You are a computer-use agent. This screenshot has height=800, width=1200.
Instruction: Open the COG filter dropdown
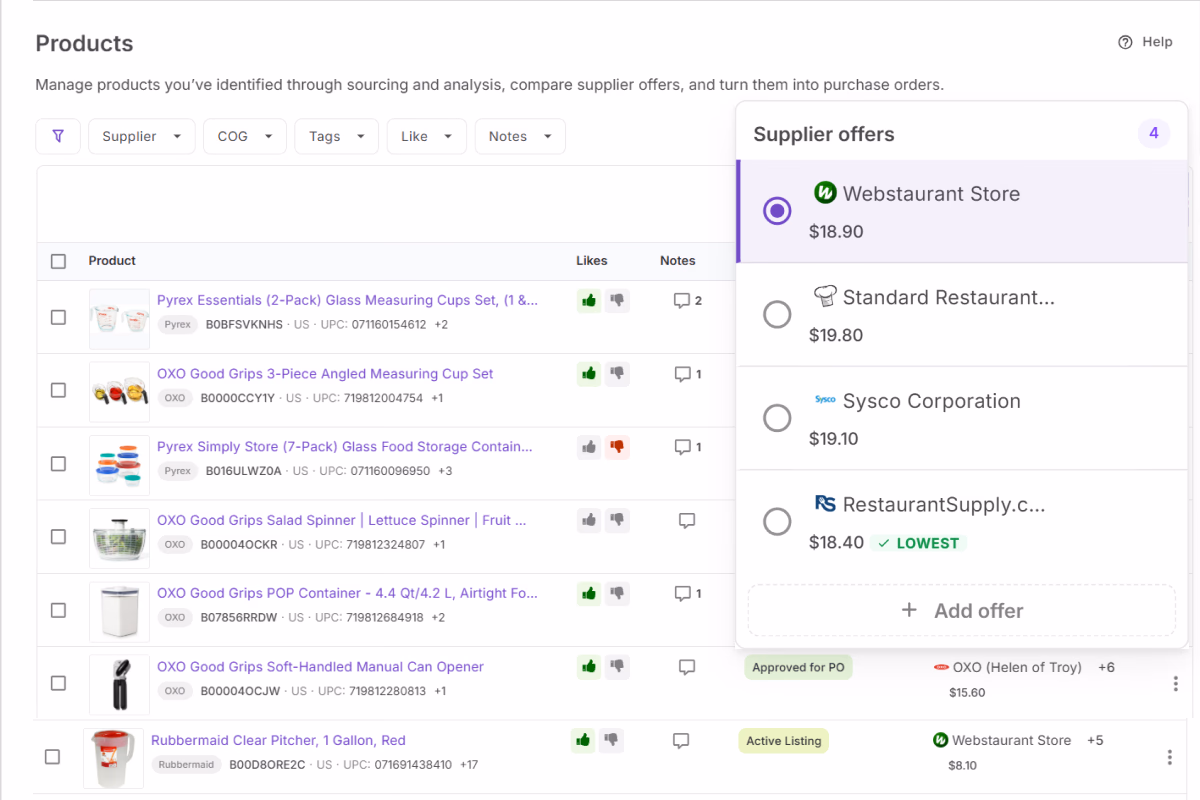[x=245, y=136]
